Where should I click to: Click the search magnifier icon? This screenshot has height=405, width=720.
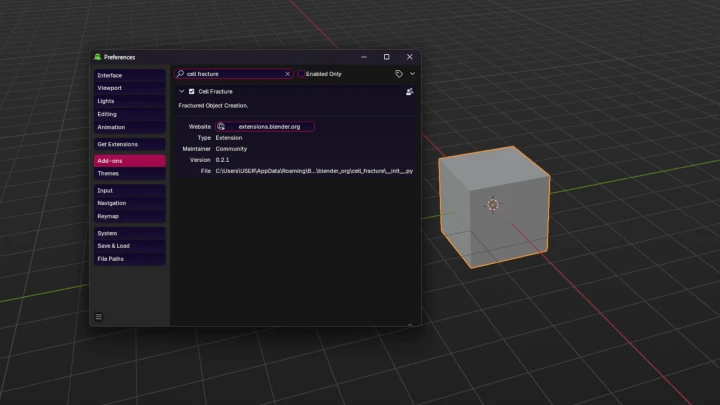[180, 73]
